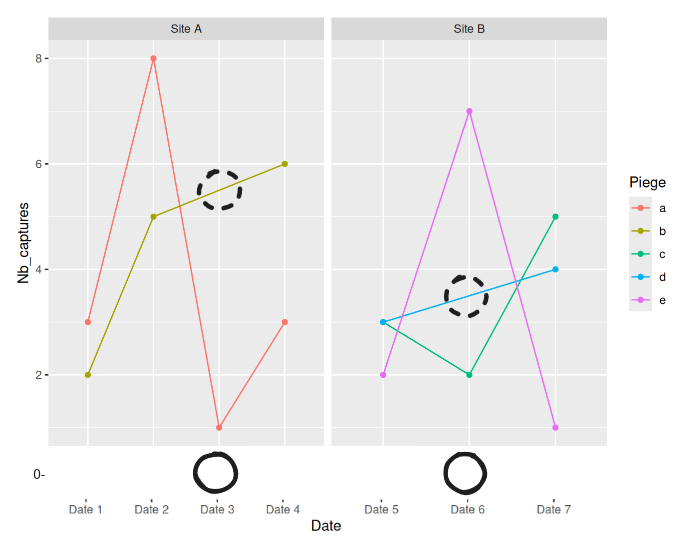Click the Date 5 x-axis label
The width and height of the screenshot is (690, 550).
(382, 510)
